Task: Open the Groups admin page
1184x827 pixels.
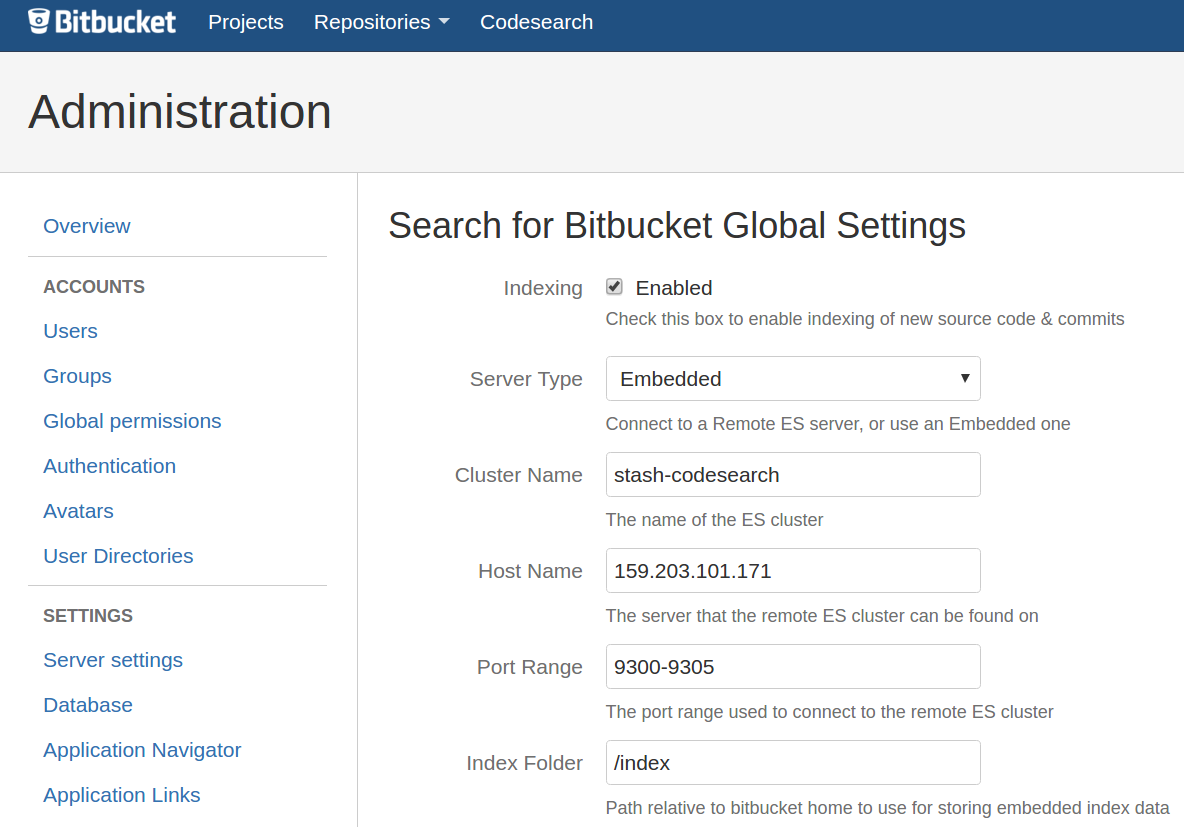Action: click(x=77, y=376)
